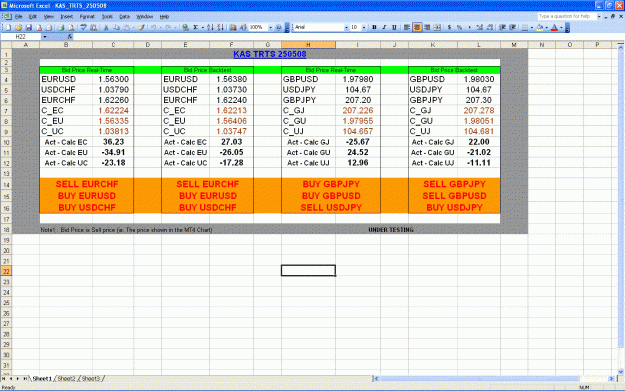
Task: Open the Name Box dropdown arrow
Action: 45,37
